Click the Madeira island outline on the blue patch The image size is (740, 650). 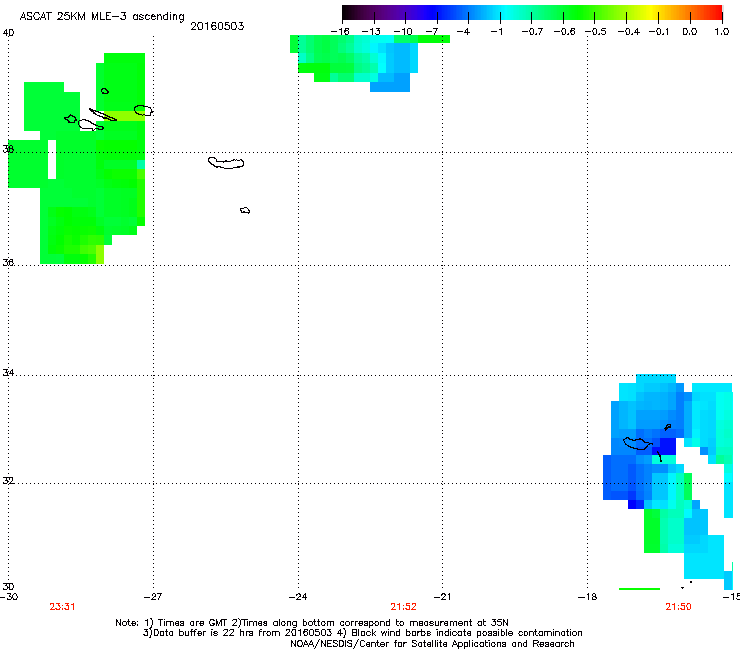point(638,443)
